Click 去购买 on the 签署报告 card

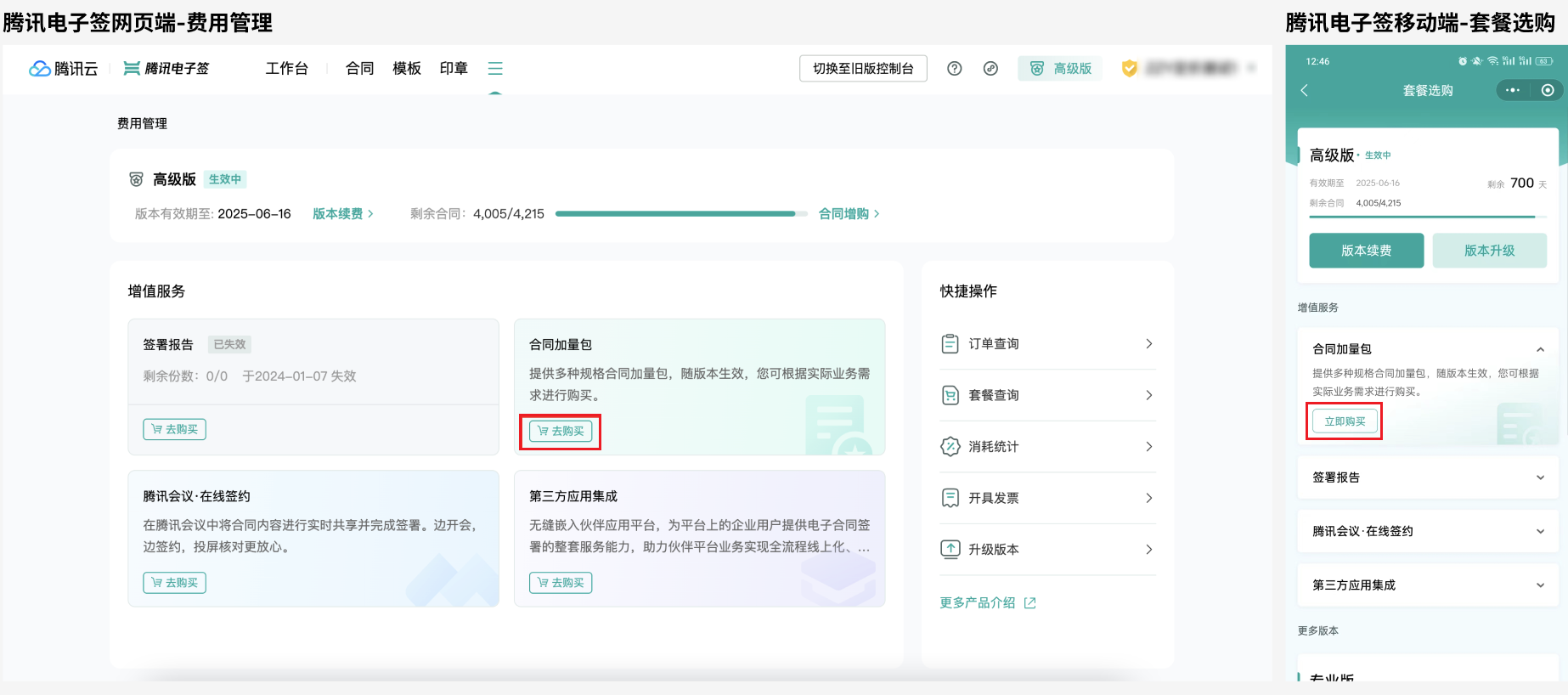[x=175, y=430]
